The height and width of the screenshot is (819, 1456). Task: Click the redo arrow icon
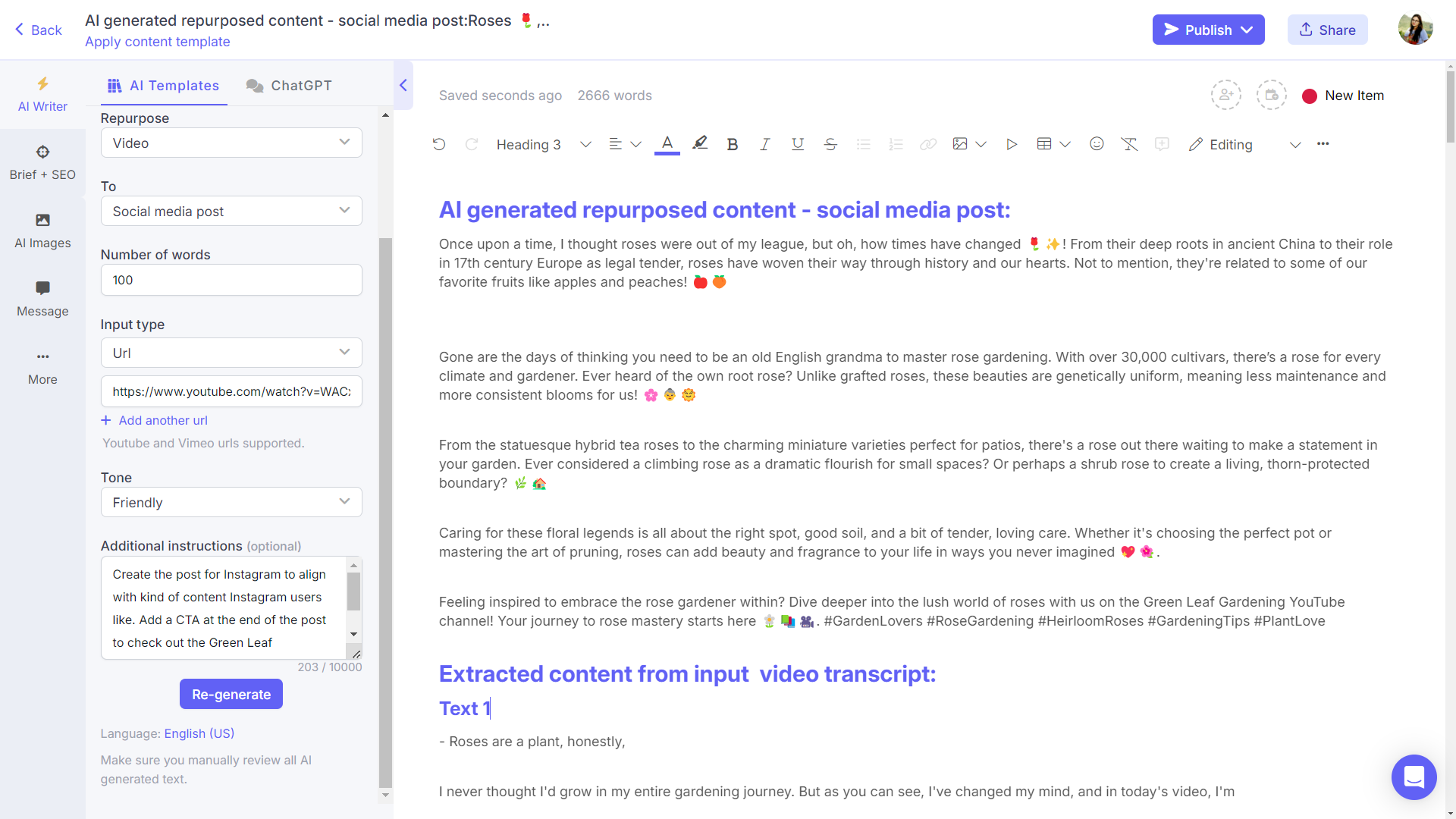(471, 145)
